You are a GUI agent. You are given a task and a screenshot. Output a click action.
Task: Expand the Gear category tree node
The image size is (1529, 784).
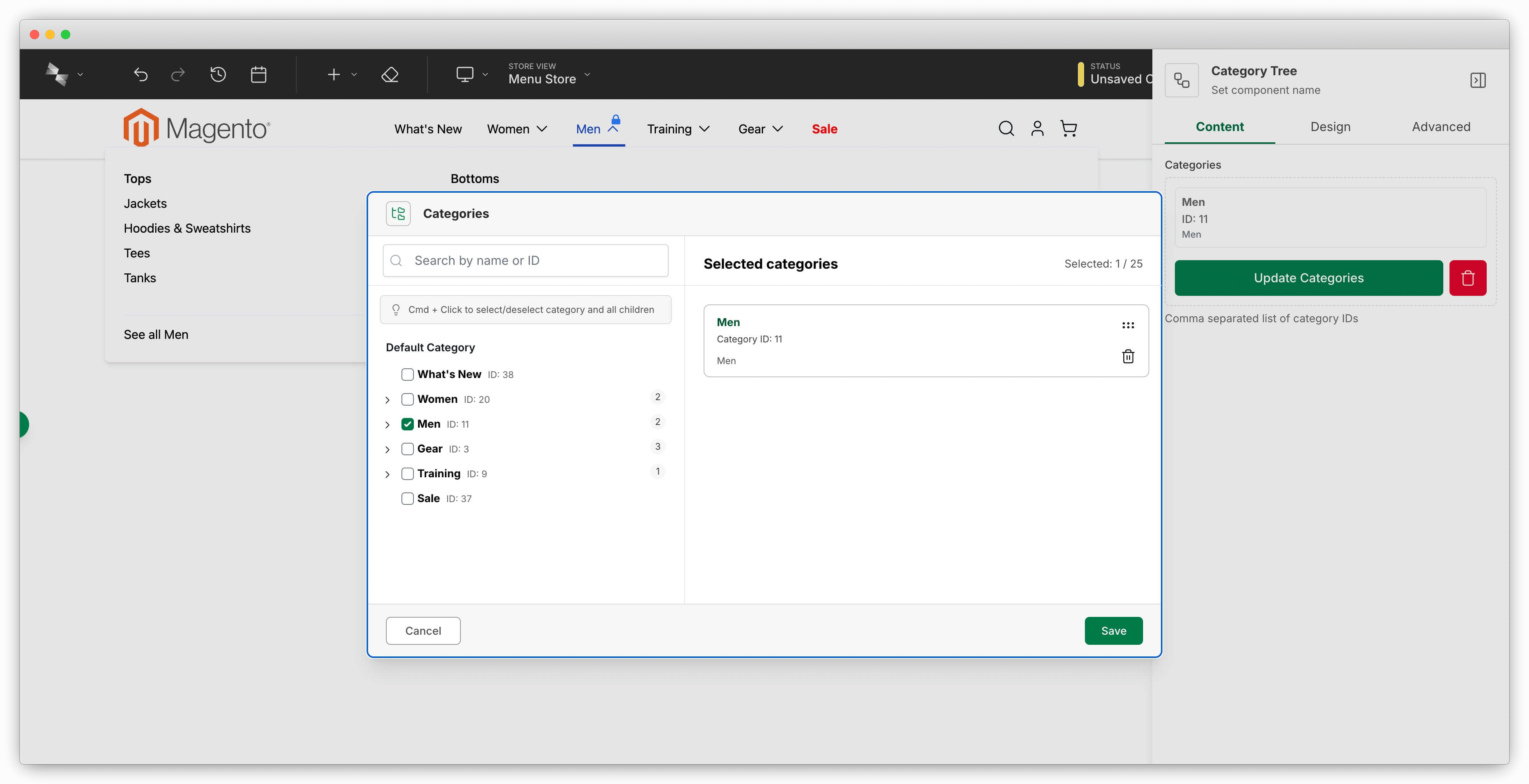click(387, 449)
